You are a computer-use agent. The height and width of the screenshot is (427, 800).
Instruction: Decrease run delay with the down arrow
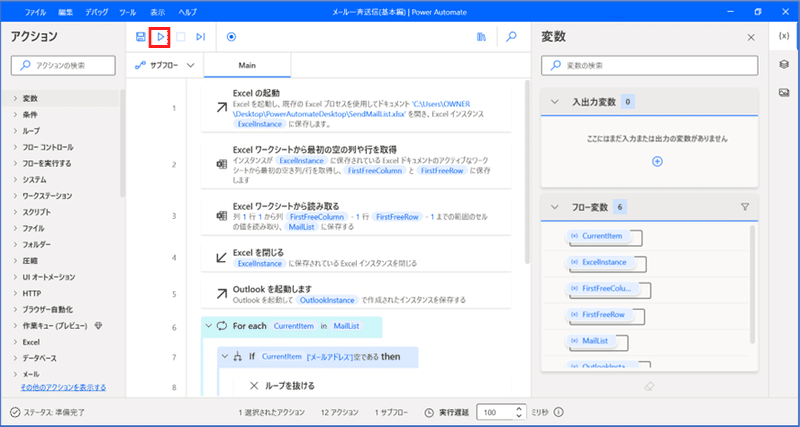[519, 416]
